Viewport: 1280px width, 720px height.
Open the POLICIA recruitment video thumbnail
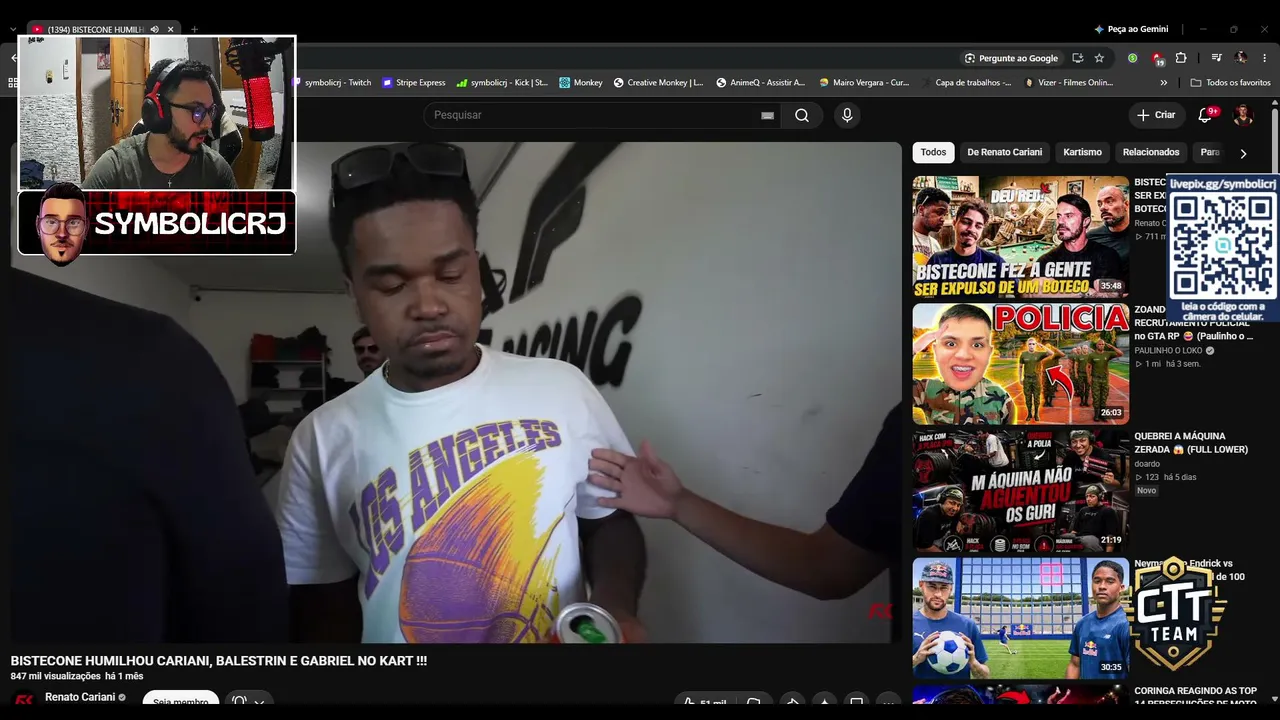(x=1021, y=364)
